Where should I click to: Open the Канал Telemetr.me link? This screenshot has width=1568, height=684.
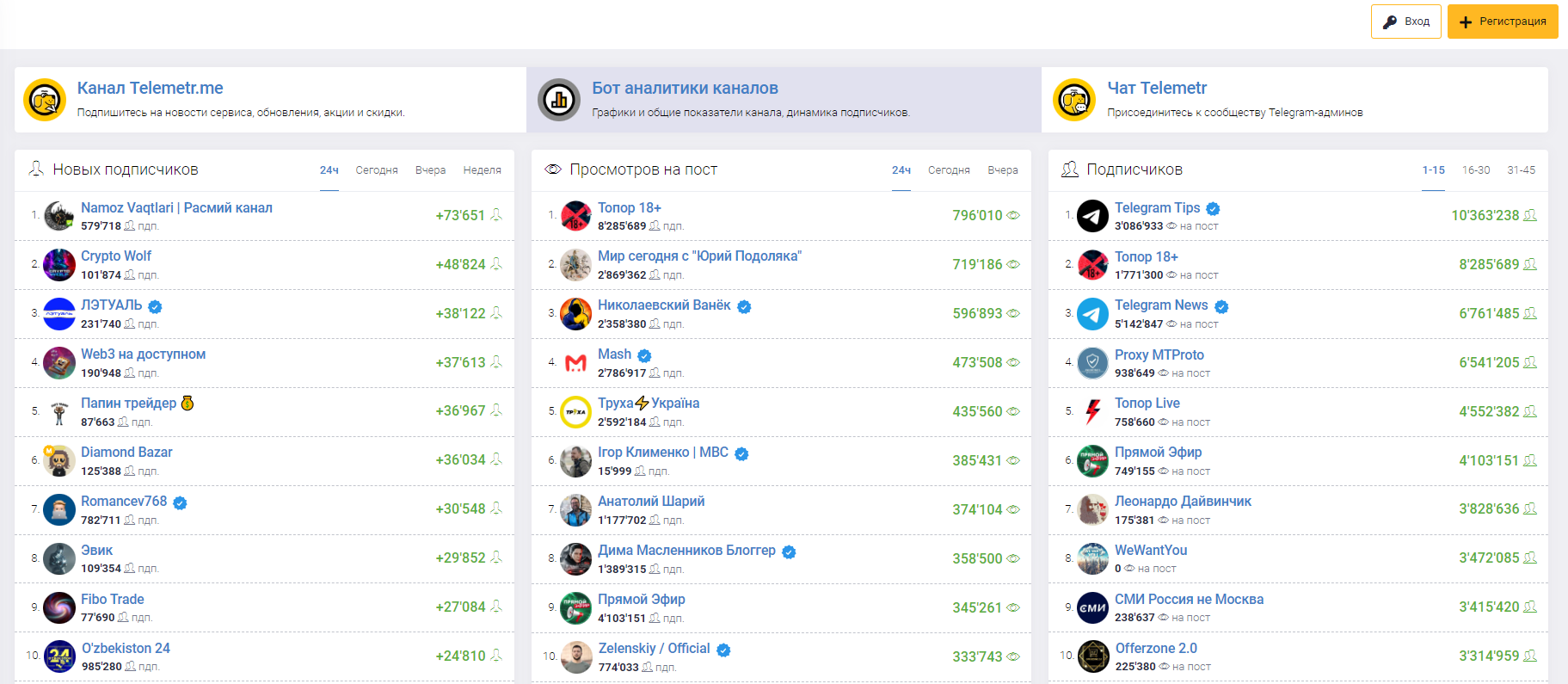[x=151, y=88]
